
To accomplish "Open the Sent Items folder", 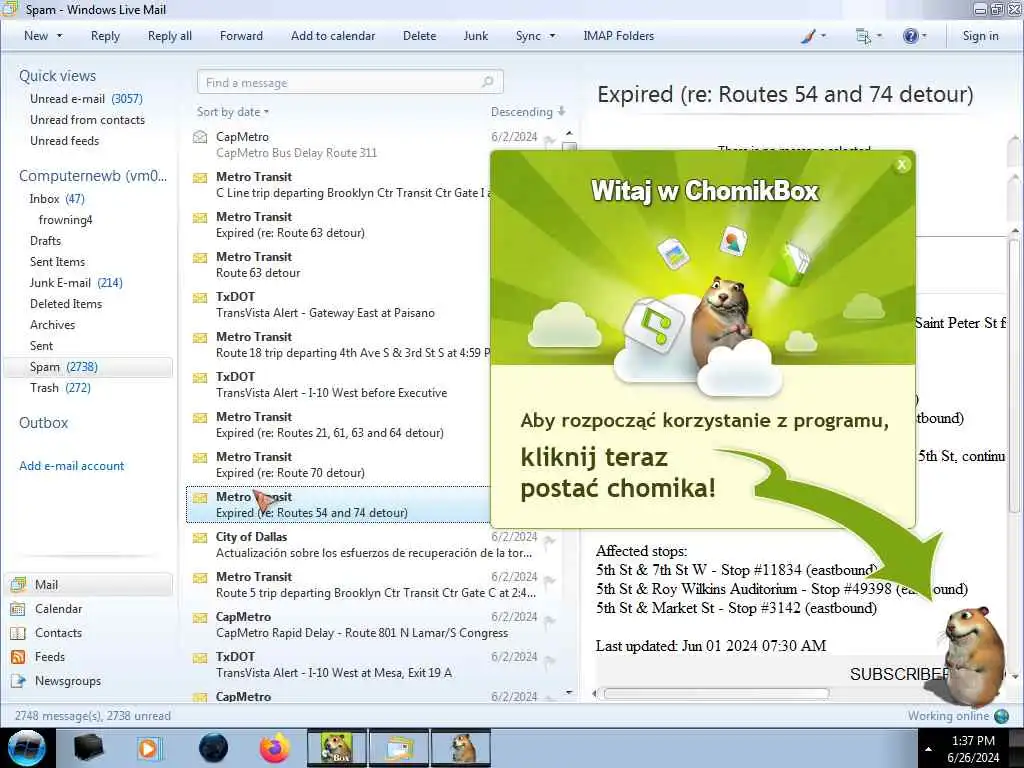I will pos(57,261).
